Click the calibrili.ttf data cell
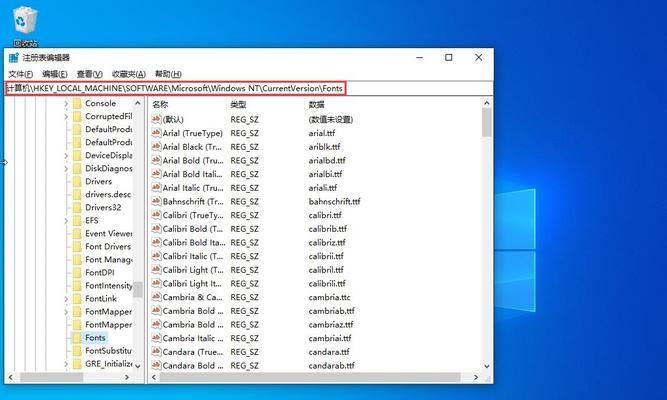The image size is (667, 400). click(327, 283)
